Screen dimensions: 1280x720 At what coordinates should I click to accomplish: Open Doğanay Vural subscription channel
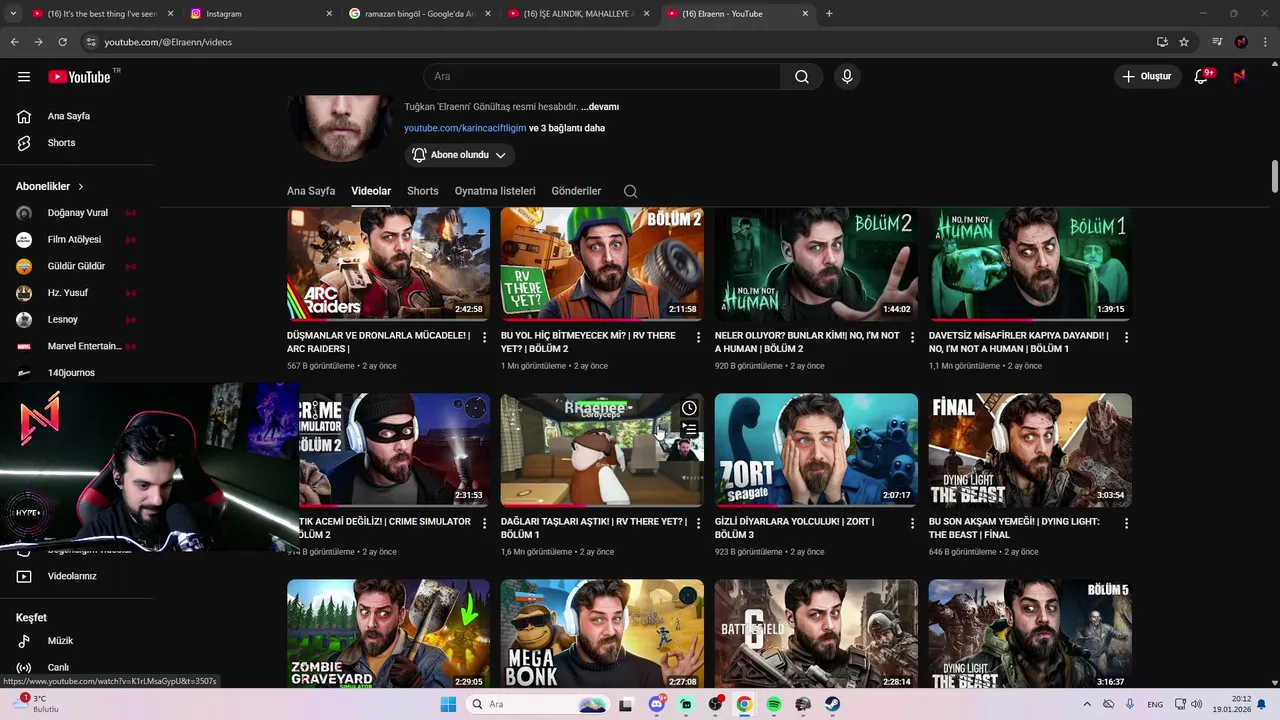tap(76, 213)
